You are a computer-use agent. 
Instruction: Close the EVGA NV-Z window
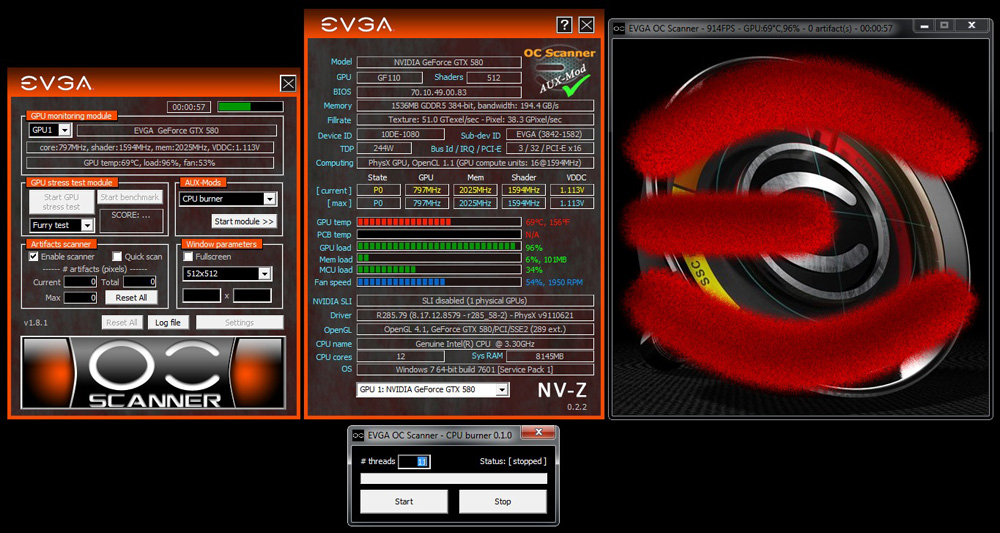click(x=586, y=25)
